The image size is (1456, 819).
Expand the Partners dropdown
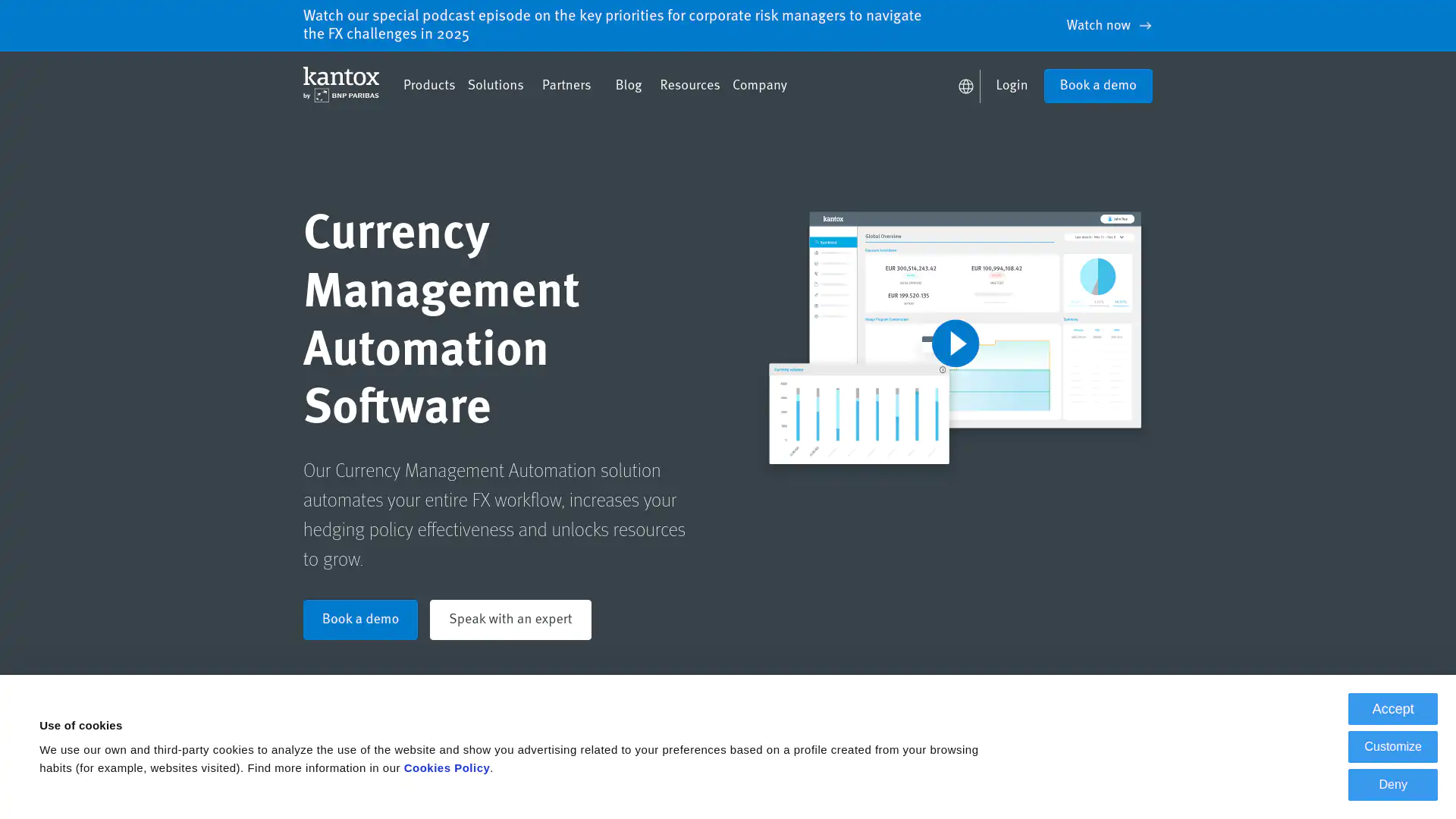pos(566,86)
